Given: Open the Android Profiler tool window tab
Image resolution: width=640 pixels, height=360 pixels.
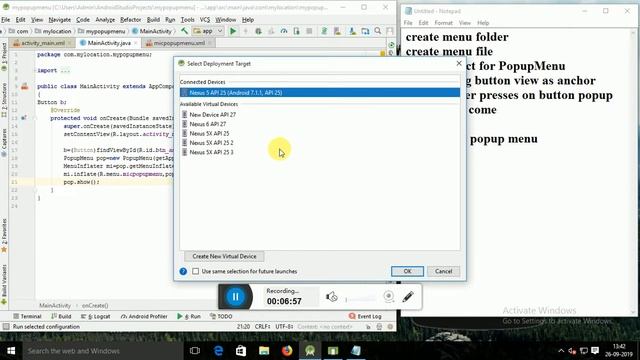Looking at the screenshot, I should click(x=144, y=316).
